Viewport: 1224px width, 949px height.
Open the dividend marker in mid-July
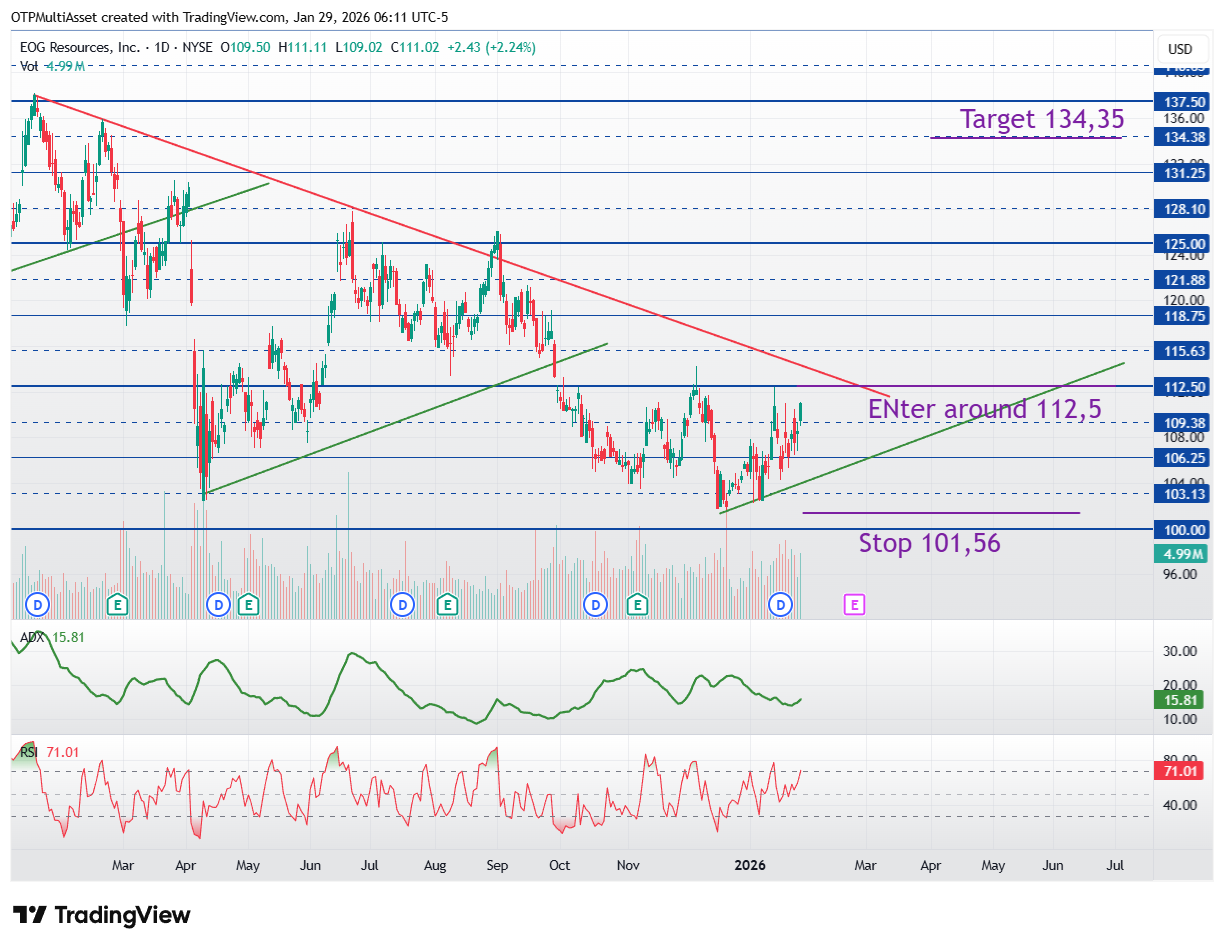[x=402, y=604]
